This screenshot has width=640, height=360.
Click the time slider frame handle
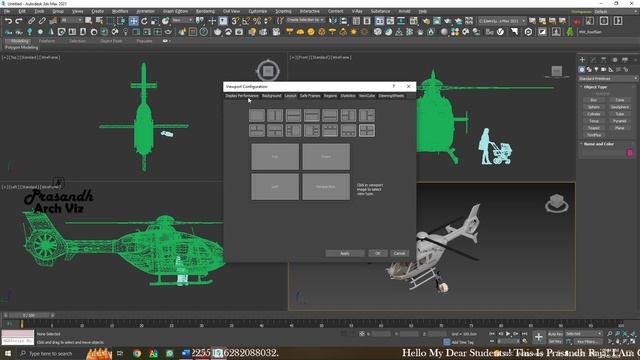29,316
